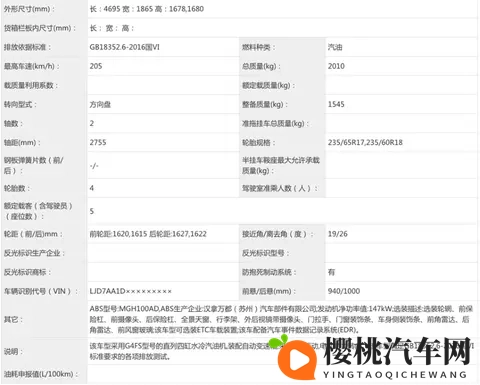Click the label 前悬/后悬(mm)
The image size is (480, 385).
pyautogui.click(x=269, y=292)
